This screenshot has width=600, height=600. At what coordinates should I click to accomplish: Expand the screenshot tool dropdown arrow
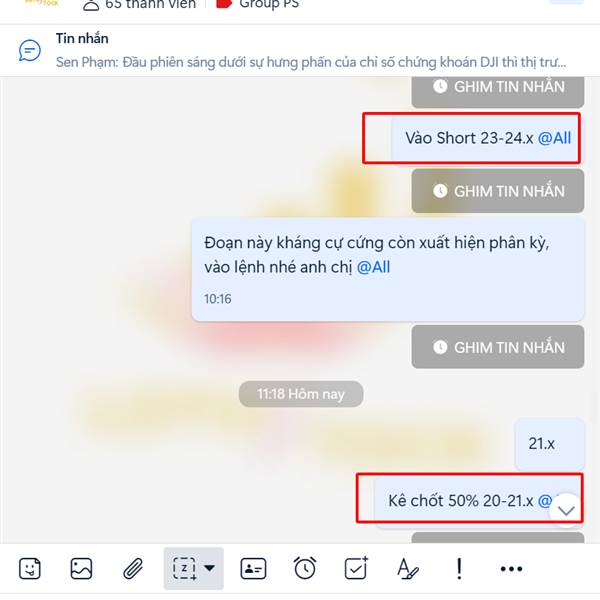pyautogui.click(x=209, y=568)
